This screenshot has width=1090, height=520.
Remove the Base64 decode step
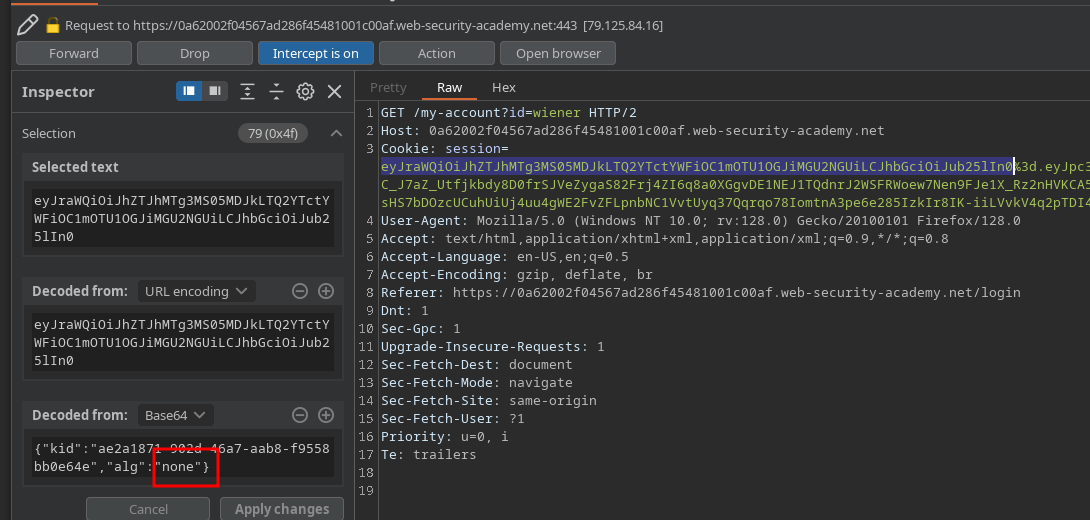point(299,415)
